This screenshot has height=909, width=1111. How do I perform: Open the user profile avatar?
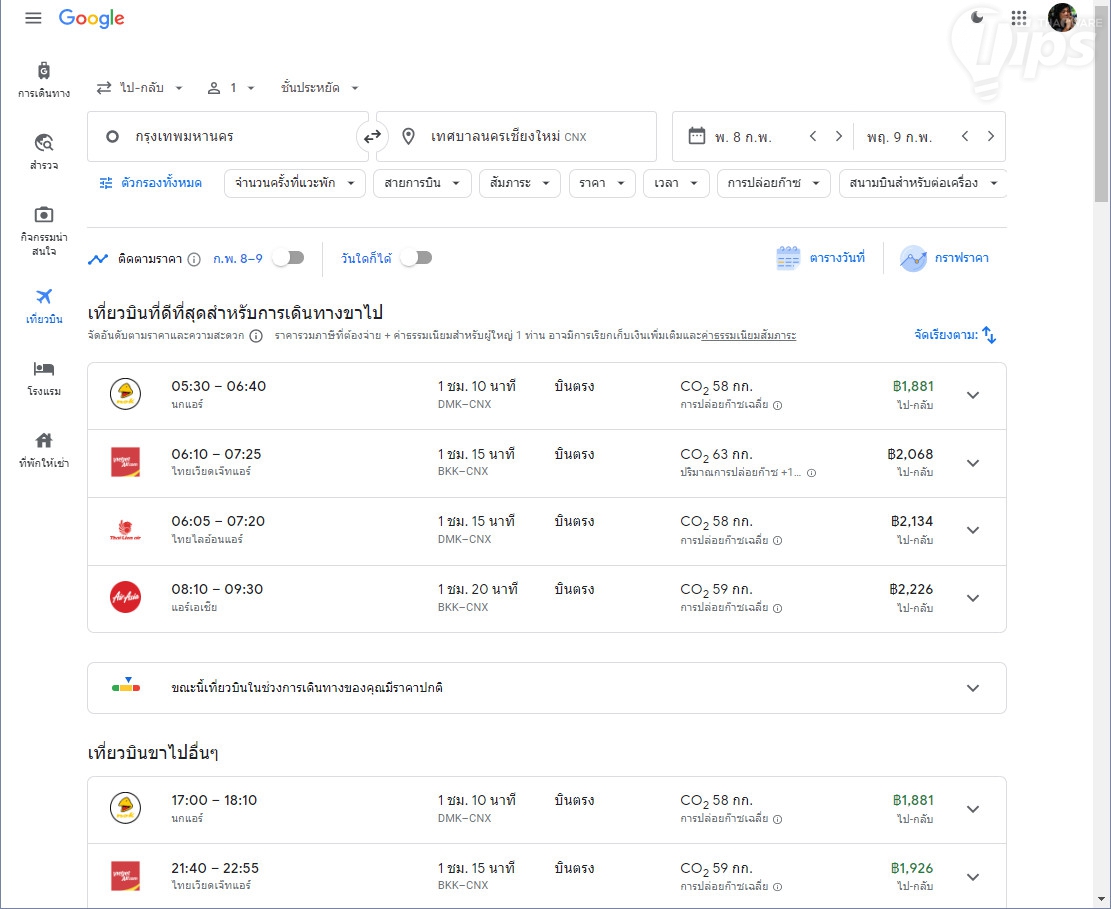tap(1062, 18)
